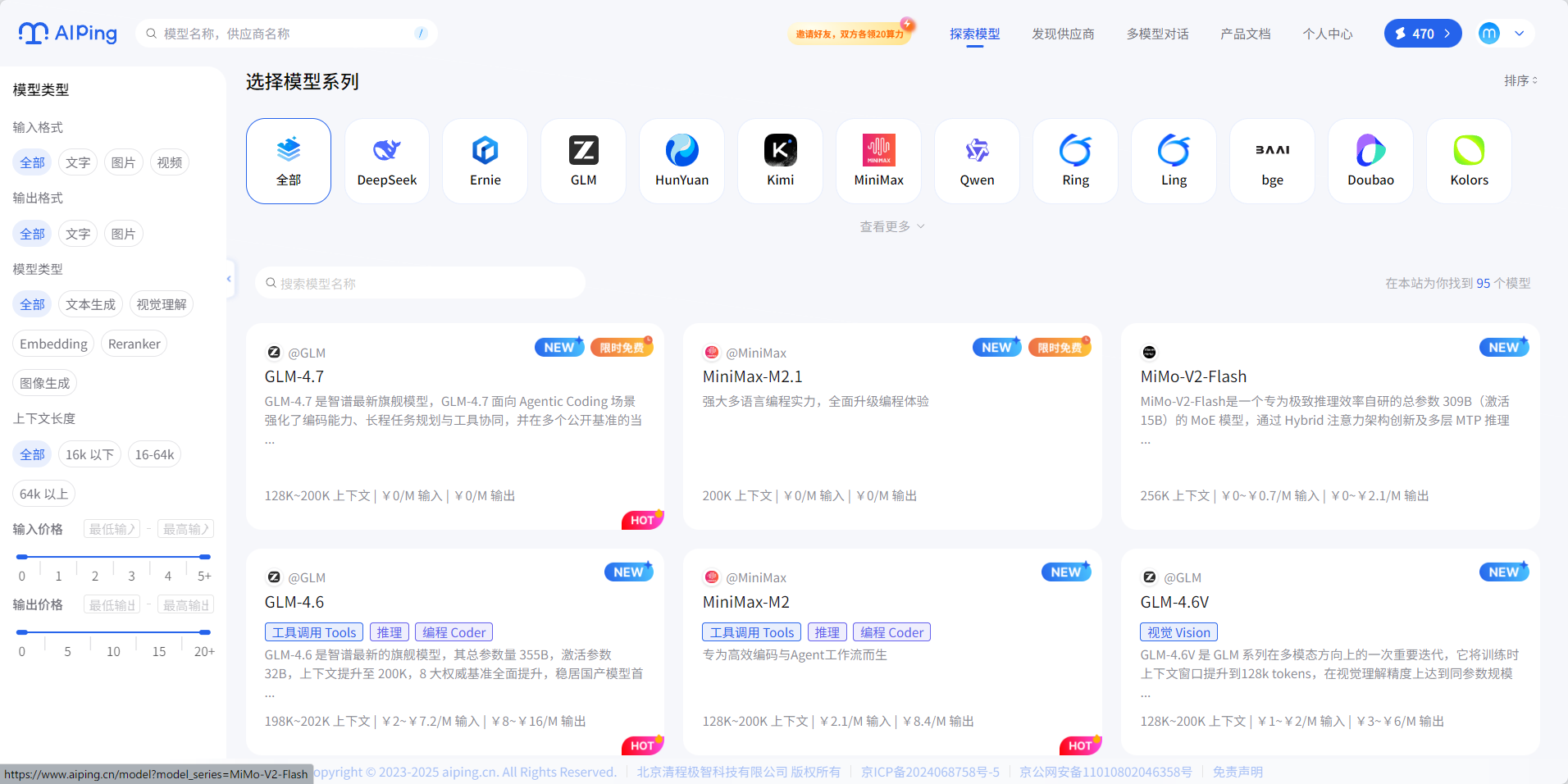This screenshot has height=784, width=1568.
Task: Open the Kimi model series
Action: pos(779,161)
